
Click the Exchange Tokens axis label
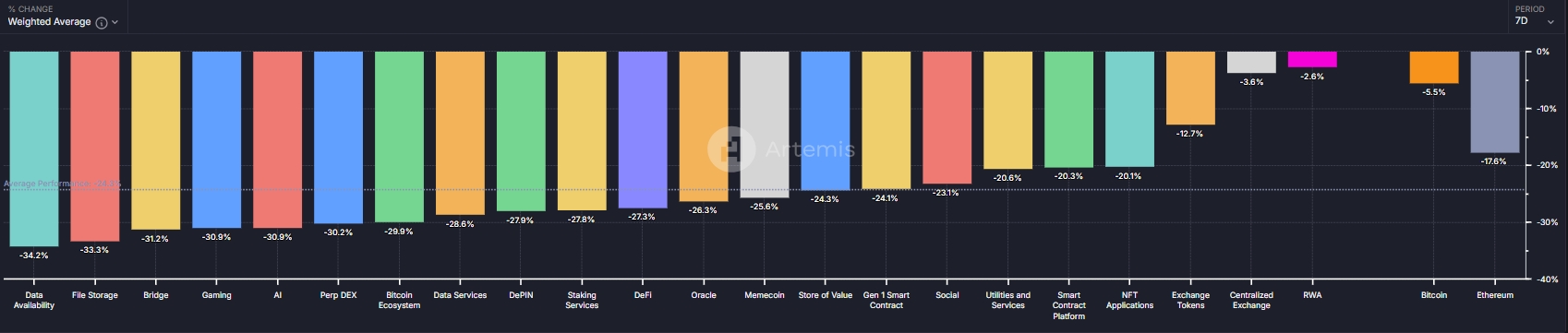coord(1190,301)
